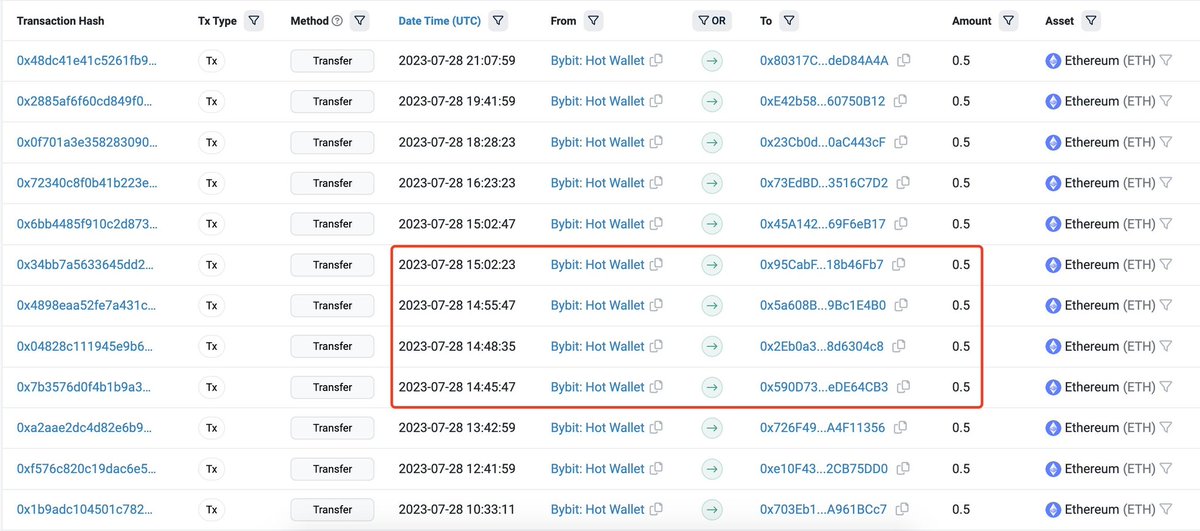
Task: Open the Tx Type column filter
Action: coord(254,20)
